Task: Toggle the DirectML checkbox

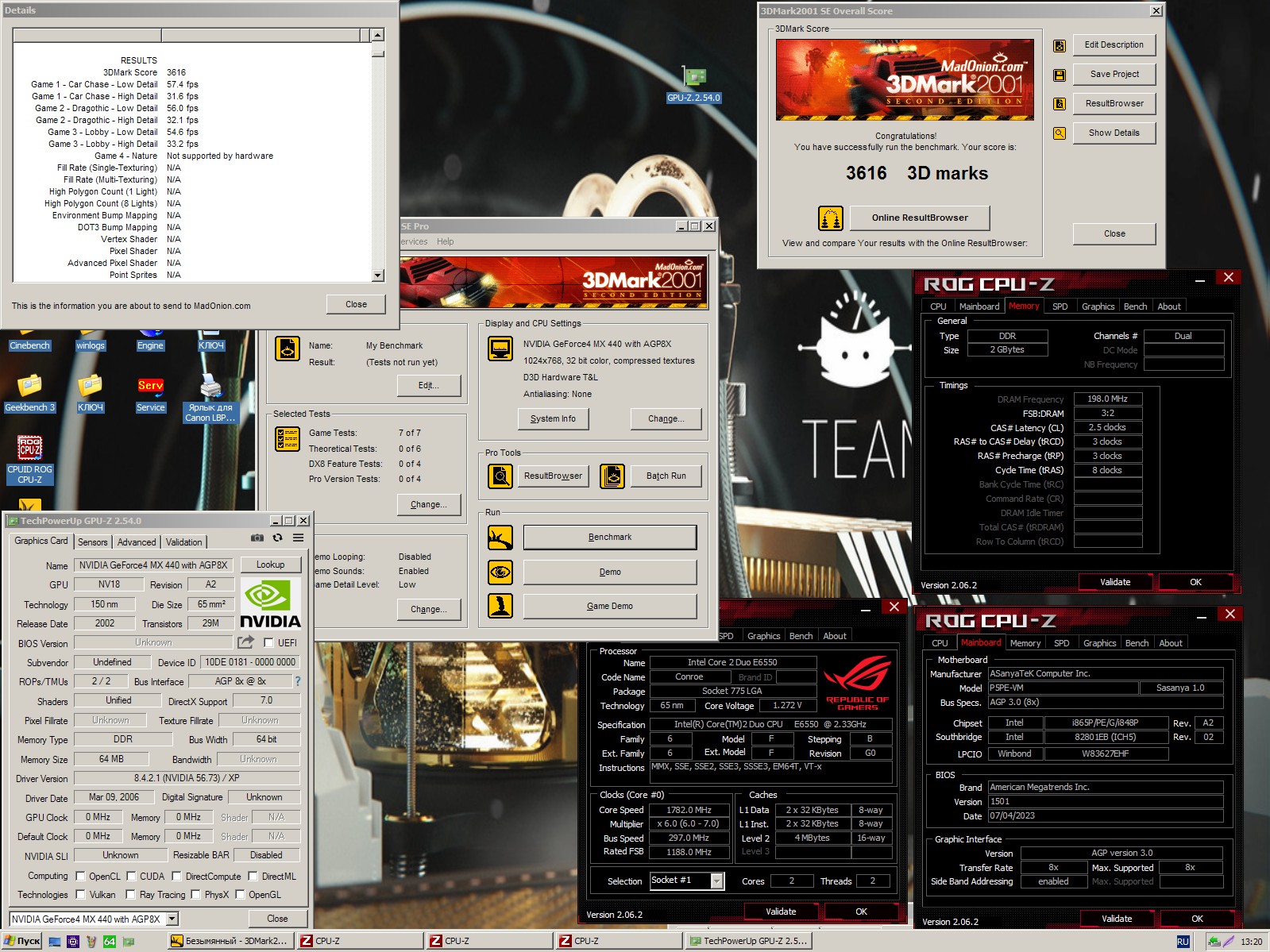Action: (253, 877)
